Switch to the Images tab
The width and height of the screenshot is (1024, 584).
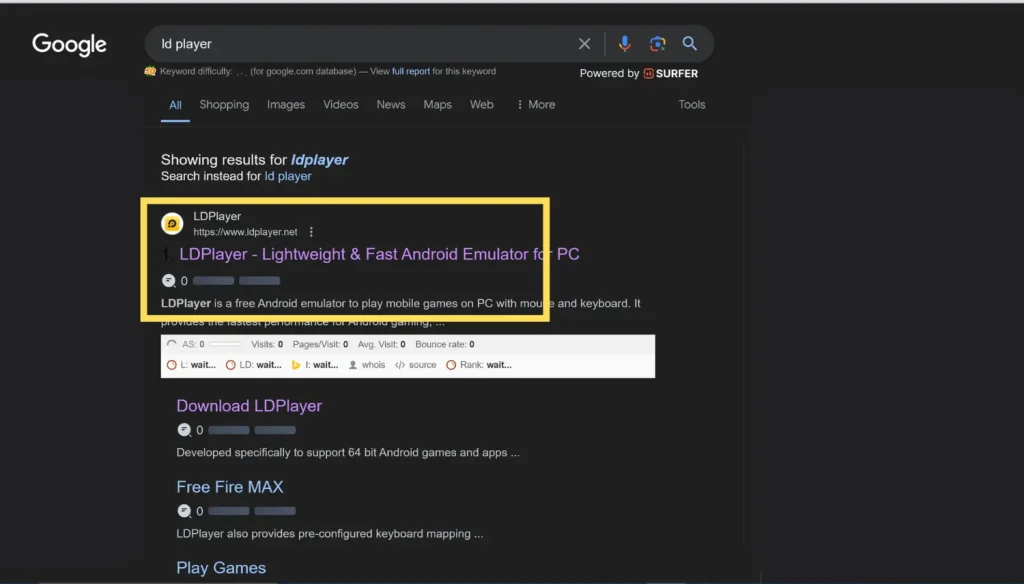[x=286, y=104]
